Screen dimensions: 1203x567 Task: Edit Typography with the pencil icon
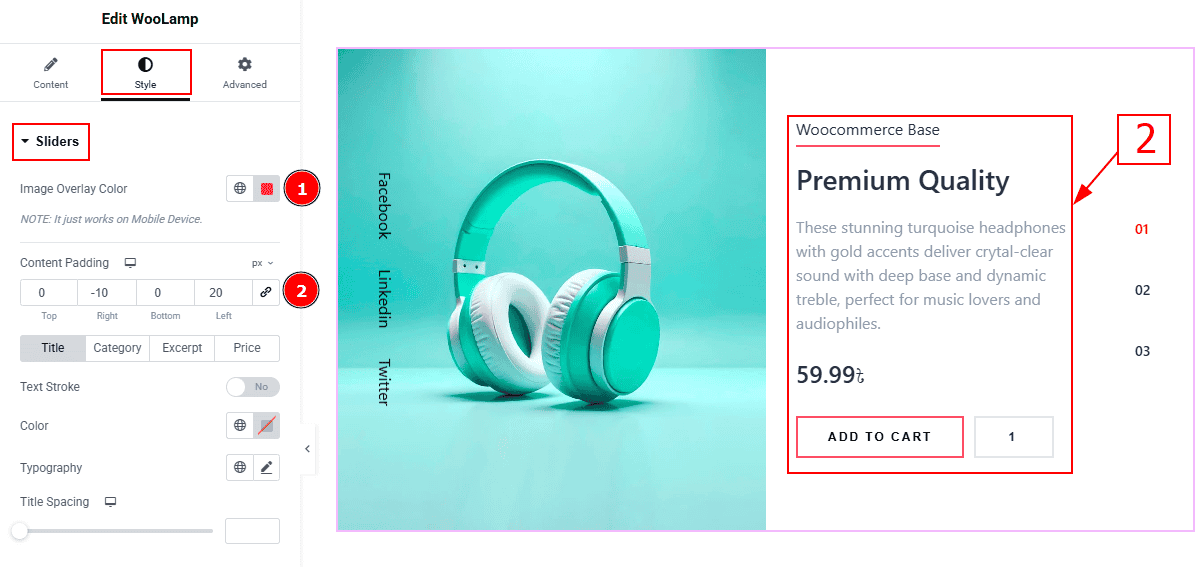click(x=267, y=467)
